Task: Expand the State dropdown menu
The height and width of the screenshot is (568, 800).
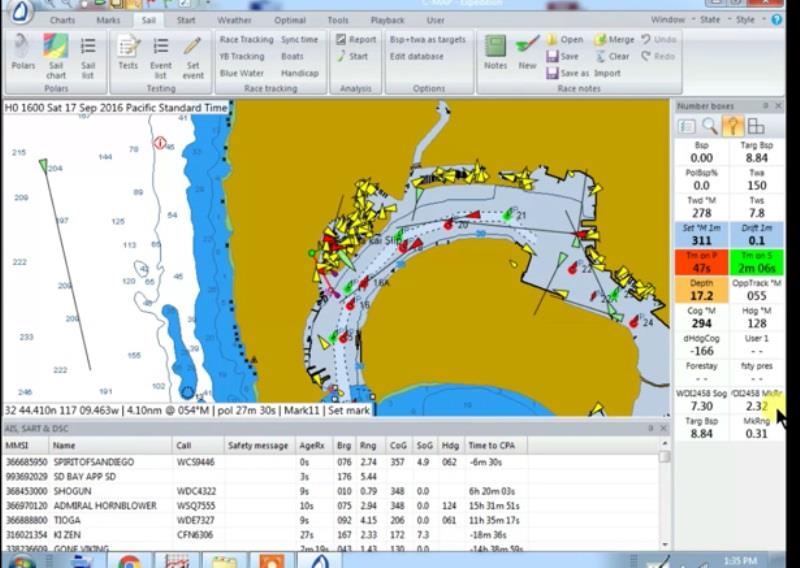Action: coord(714,20)
